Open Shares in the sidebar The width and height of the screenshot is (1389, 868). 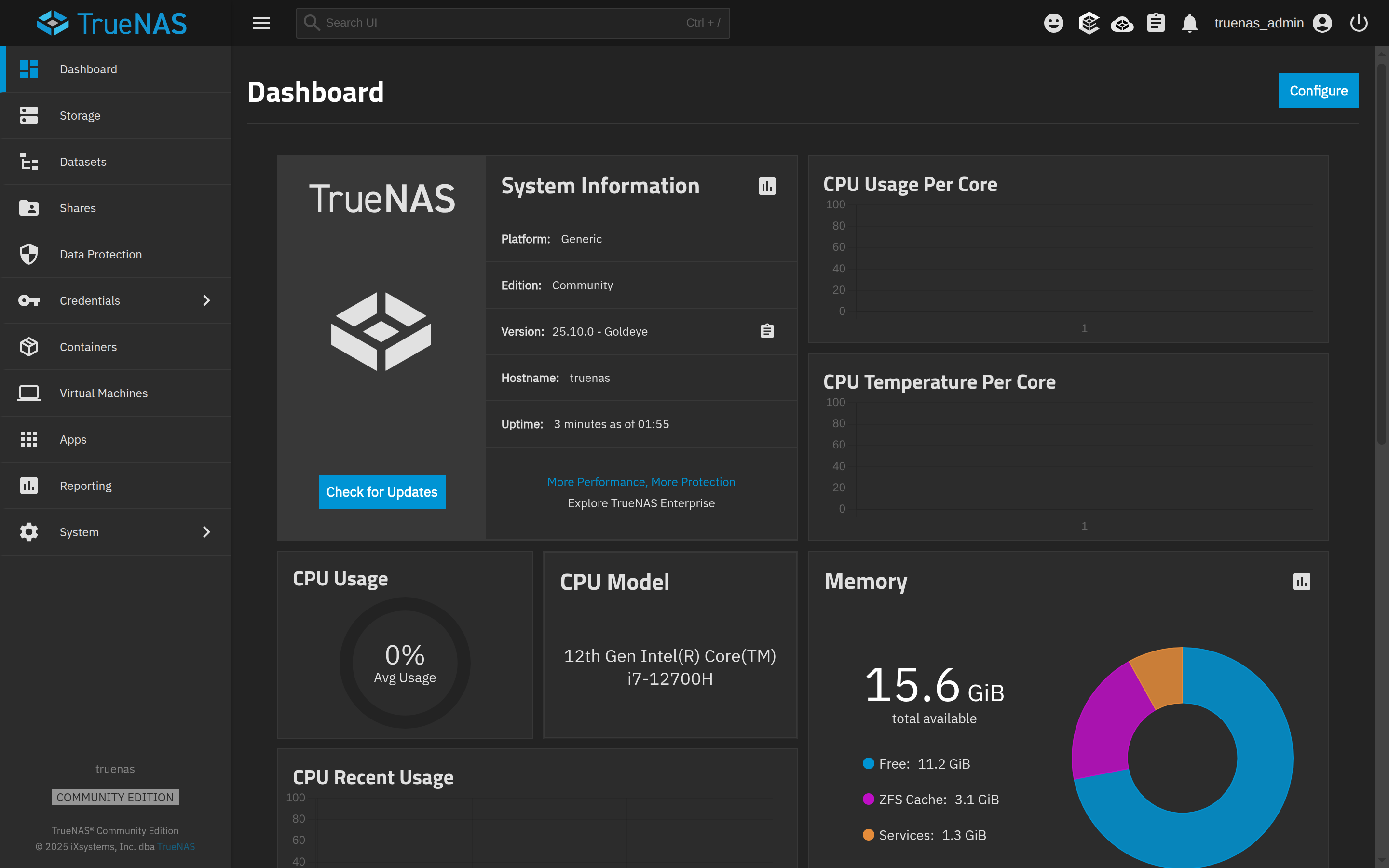(116, 208)
